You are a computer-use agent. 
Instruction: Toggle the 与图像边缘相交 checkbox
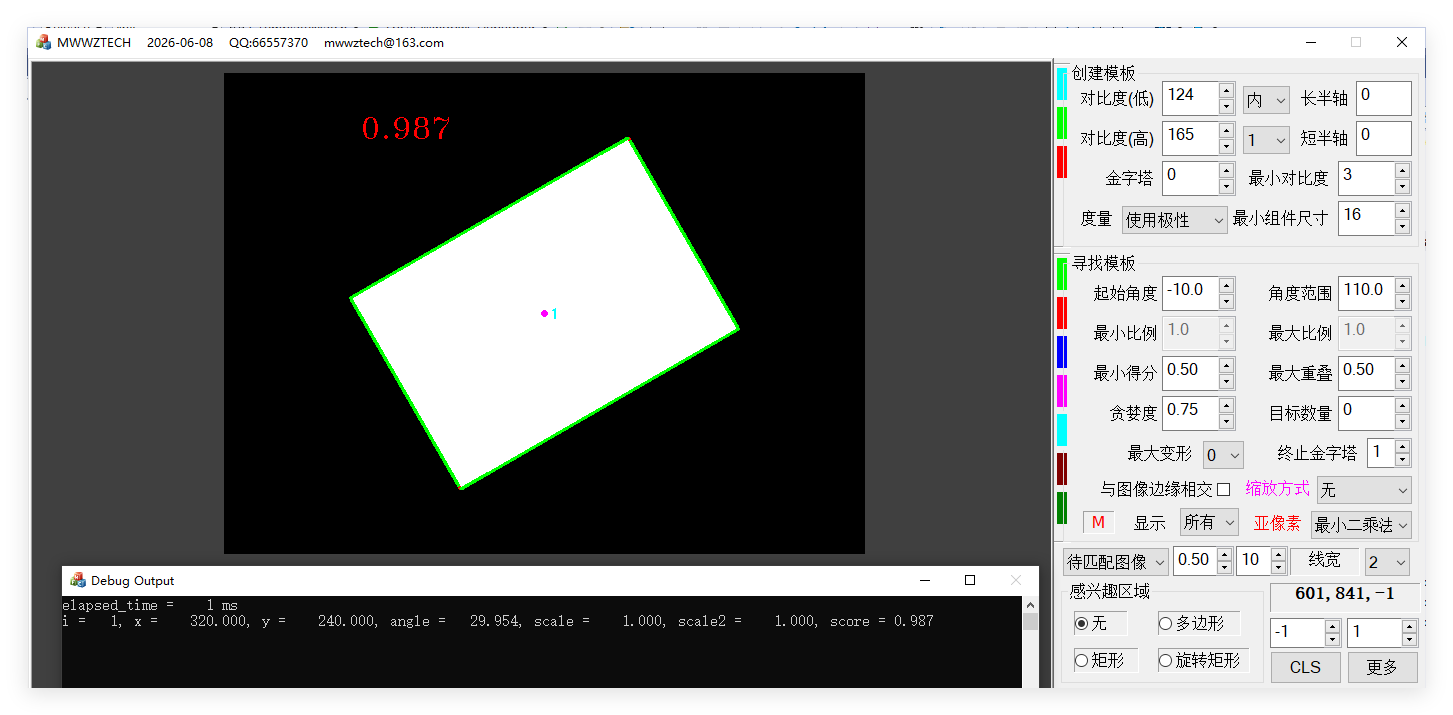[1223, 489]
